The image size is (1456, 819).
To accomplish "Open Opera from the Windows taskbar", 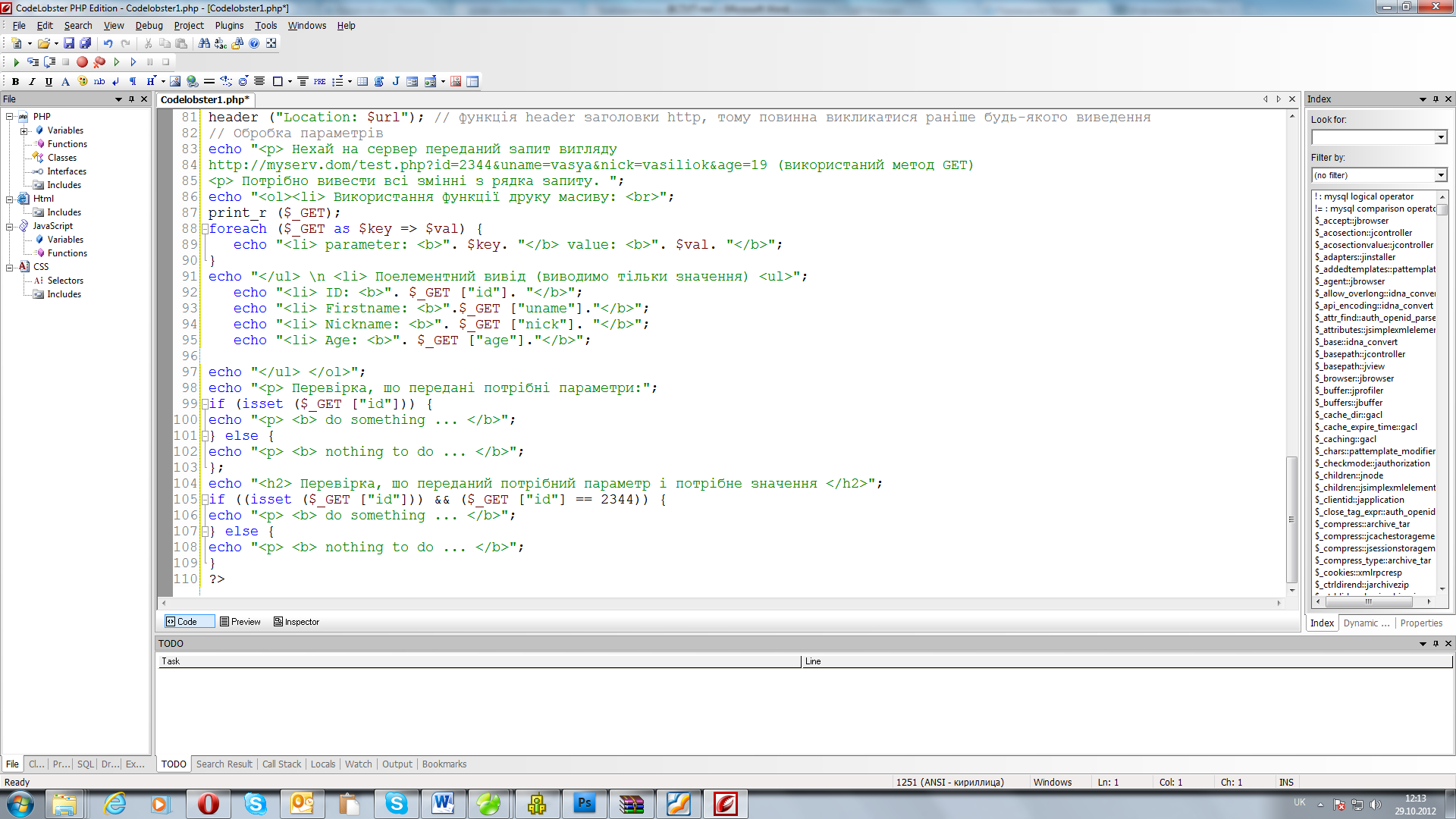I will pyautogui.click(x=208, y=804).
